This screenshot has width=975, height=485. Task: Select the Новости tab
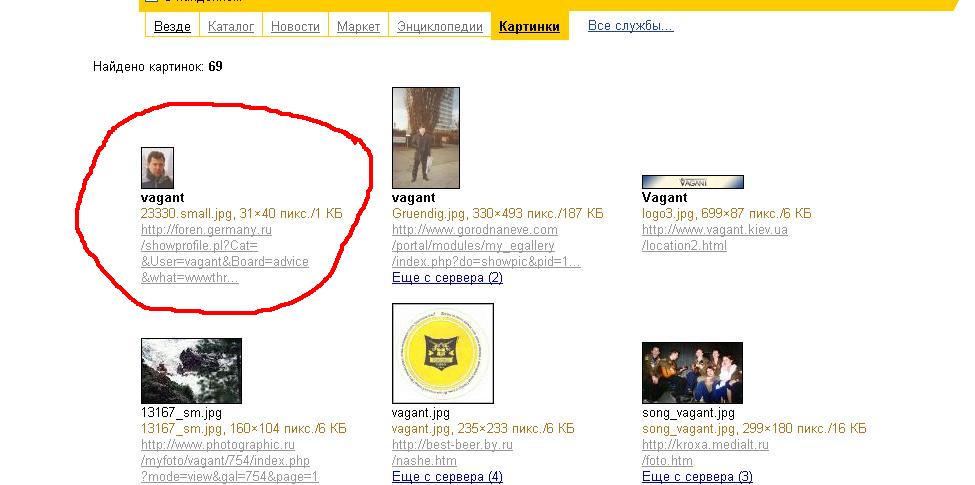(x=295, y=27)
